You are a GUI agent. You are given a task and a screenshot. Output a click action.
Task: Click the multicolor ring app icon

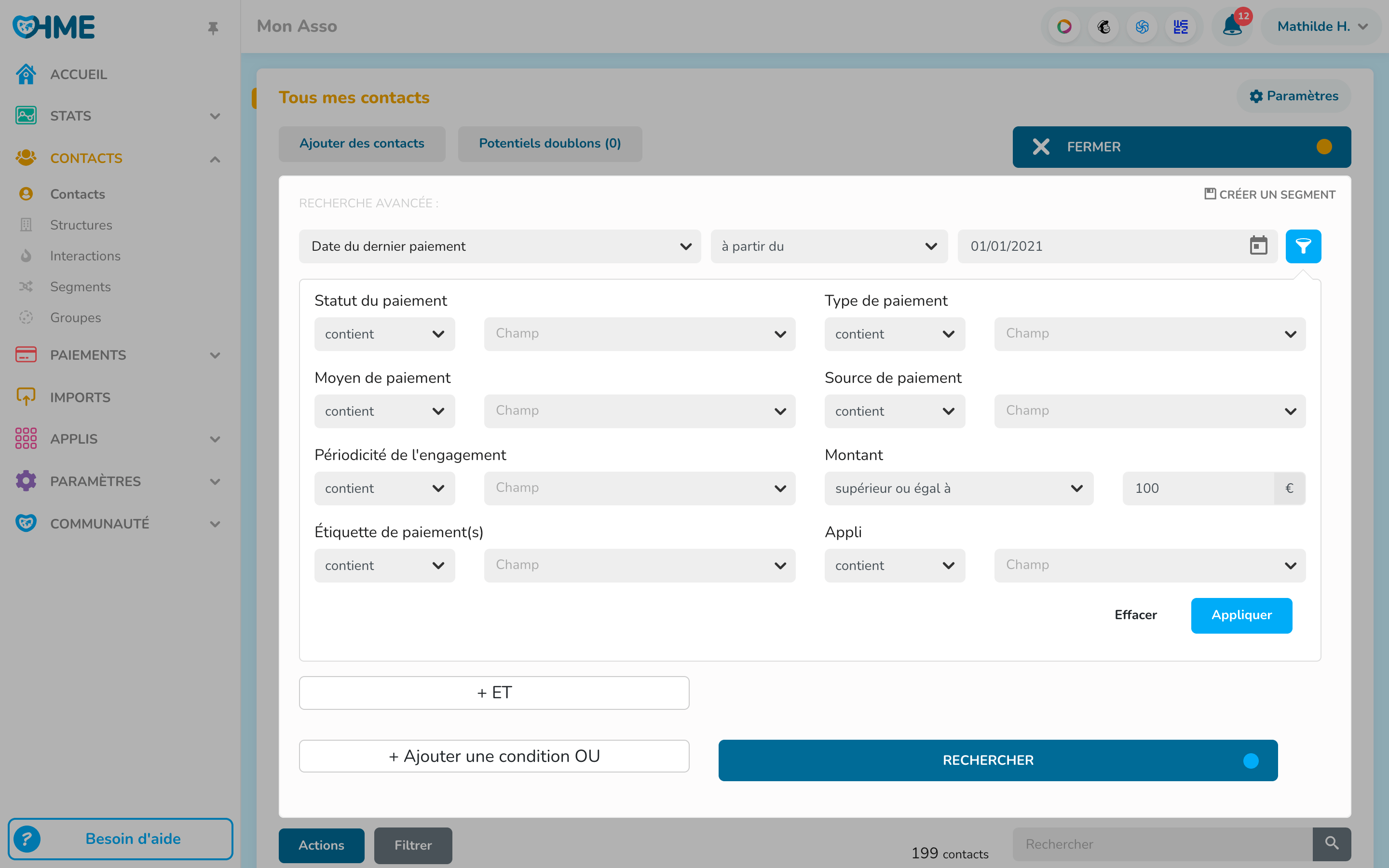click(x=1064, y=27)
